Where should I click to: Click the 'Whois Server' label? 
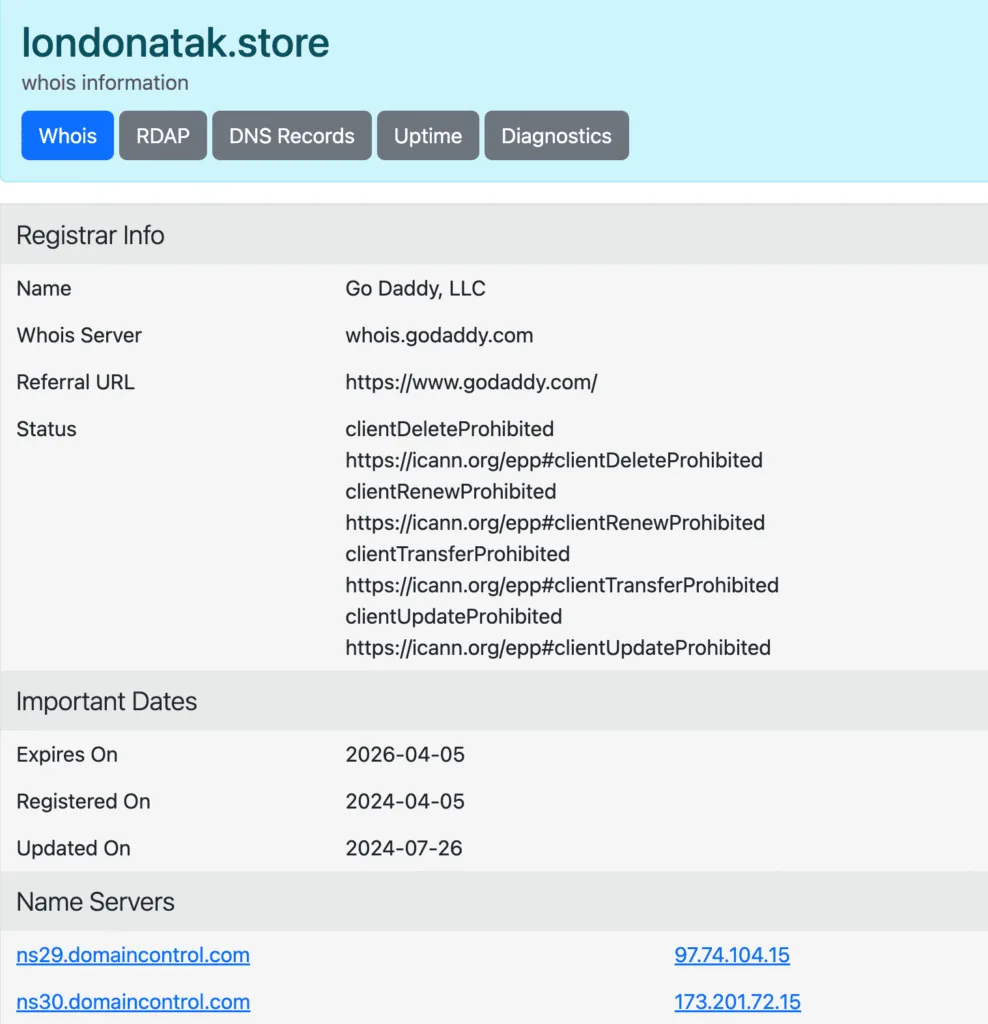[x=79, y=335]
